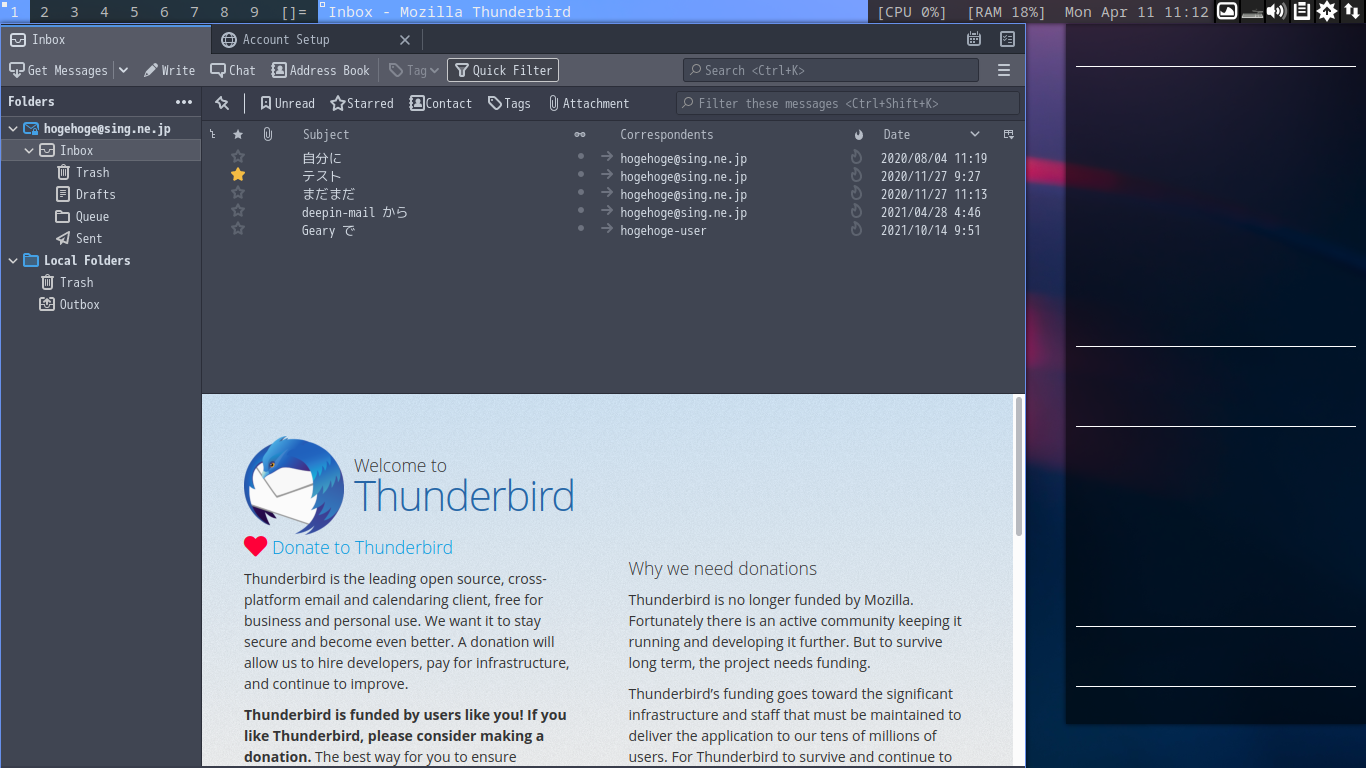Select the Local Folders account

pos(77,260)
